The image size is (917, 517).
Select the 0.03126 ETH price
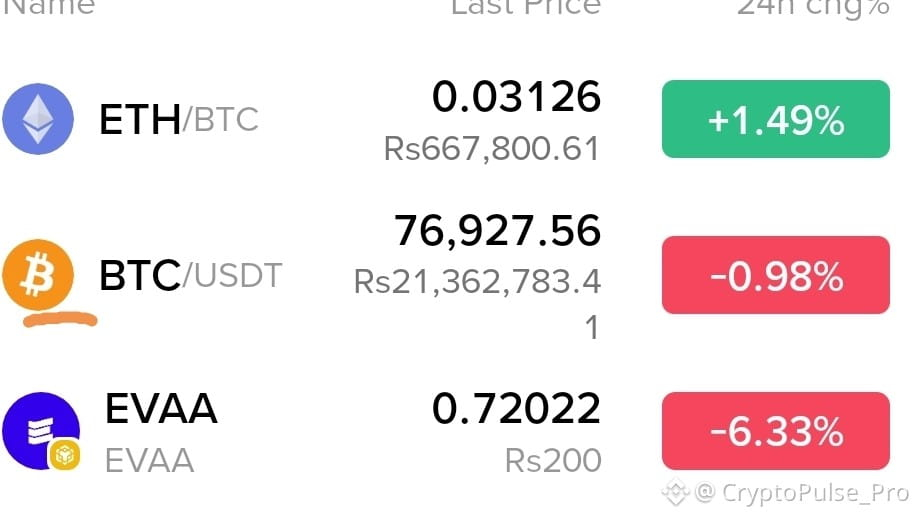coord(516,96)
